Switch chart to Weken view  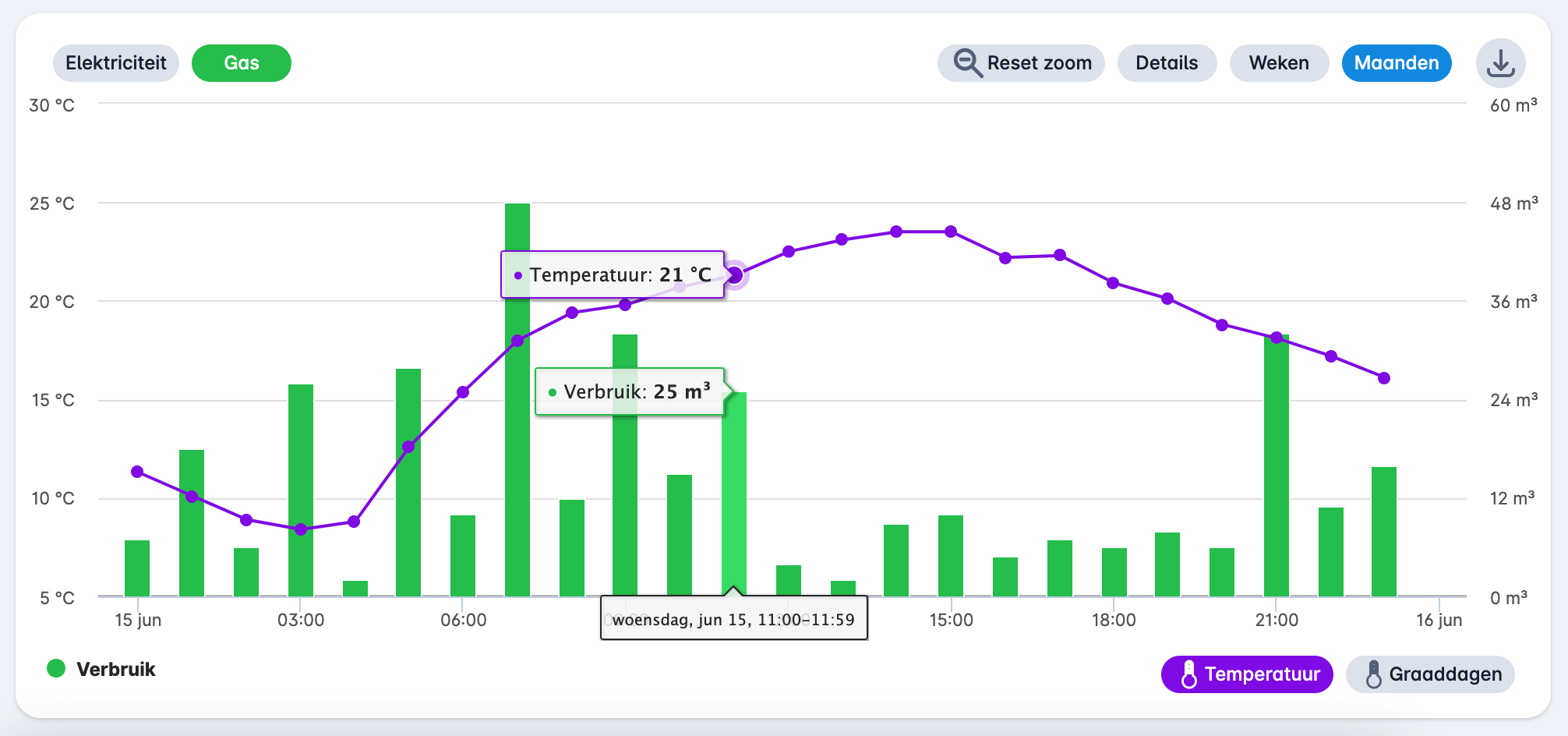pos(1278,63)
